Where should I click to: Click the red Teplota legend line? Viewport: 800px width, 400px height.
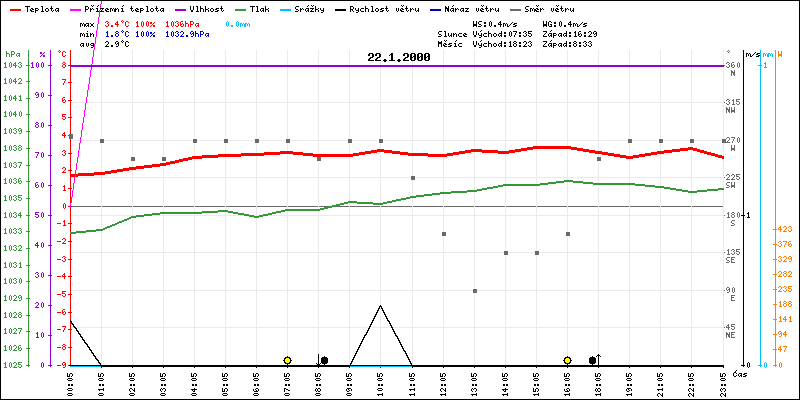(x=13, y=9)
